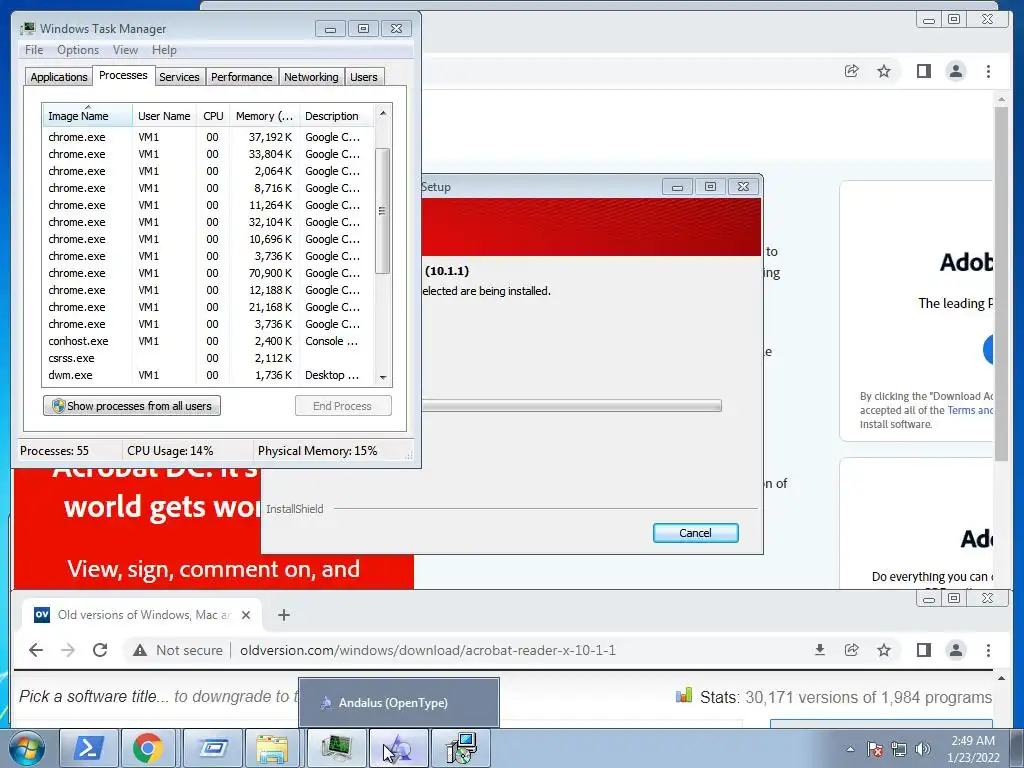Click the network tray icon
This screenshot has height=768, width=1024.
(899, 749)
